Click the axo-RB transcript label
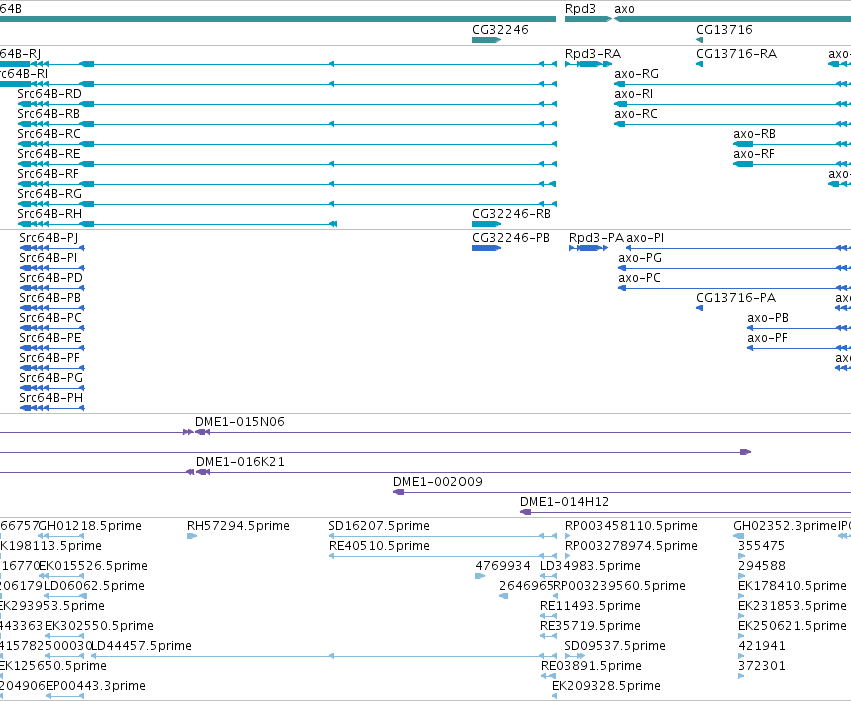 [x=754, y=135]
